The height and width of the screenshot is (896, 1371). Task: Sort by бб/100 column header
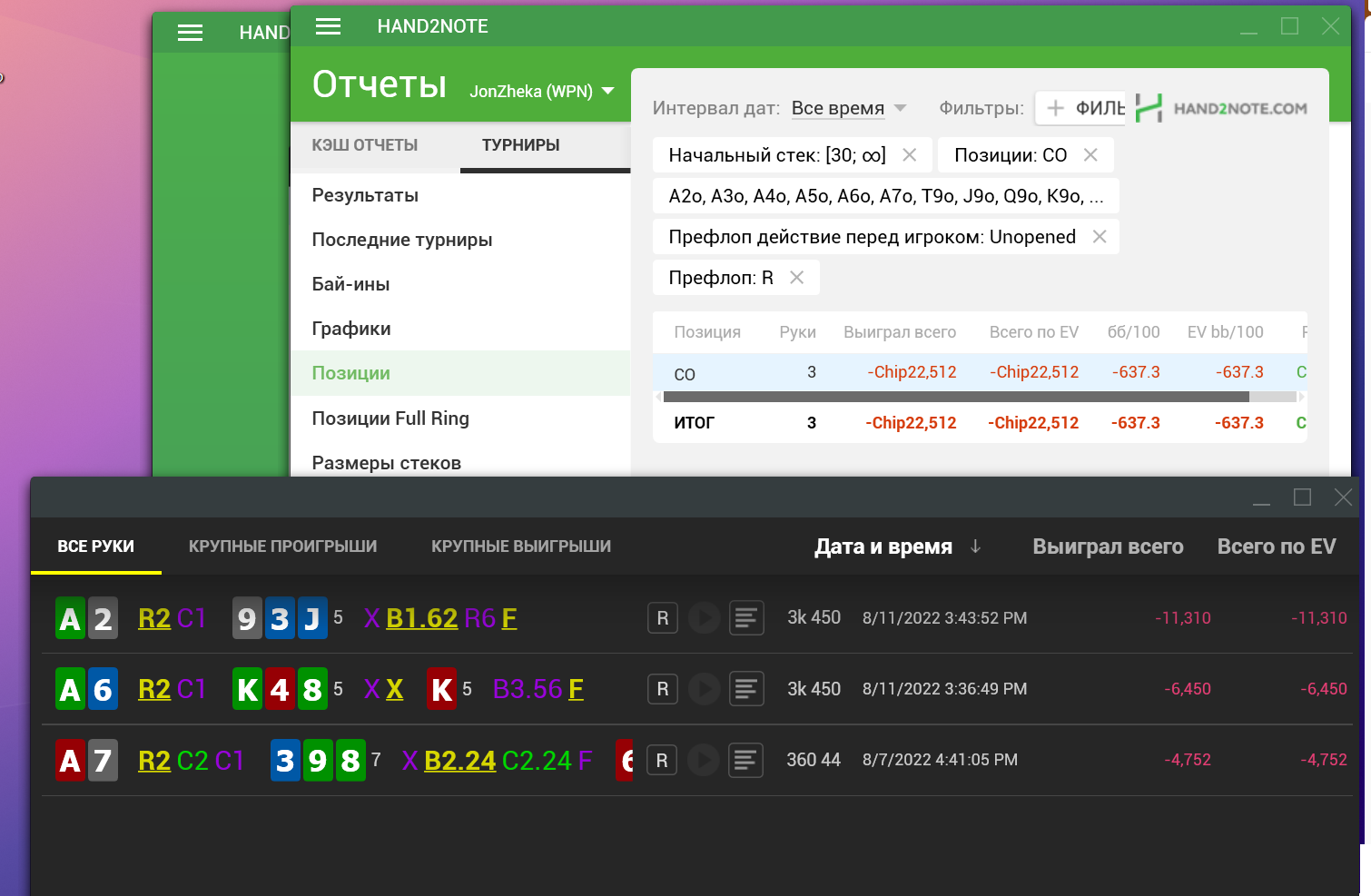(x=1133, y=332)
